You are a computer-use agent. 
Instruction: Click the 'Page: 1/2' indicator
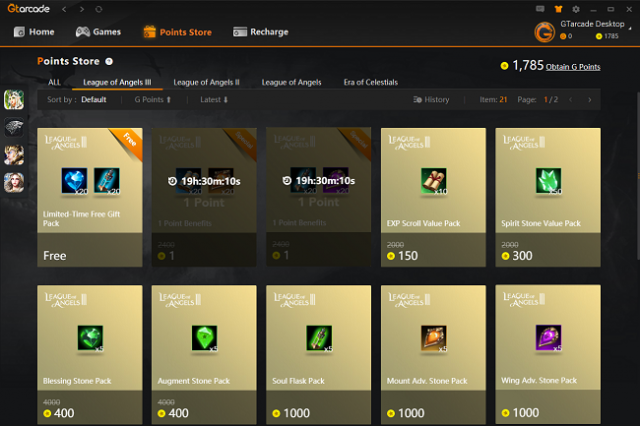(538, 100)
